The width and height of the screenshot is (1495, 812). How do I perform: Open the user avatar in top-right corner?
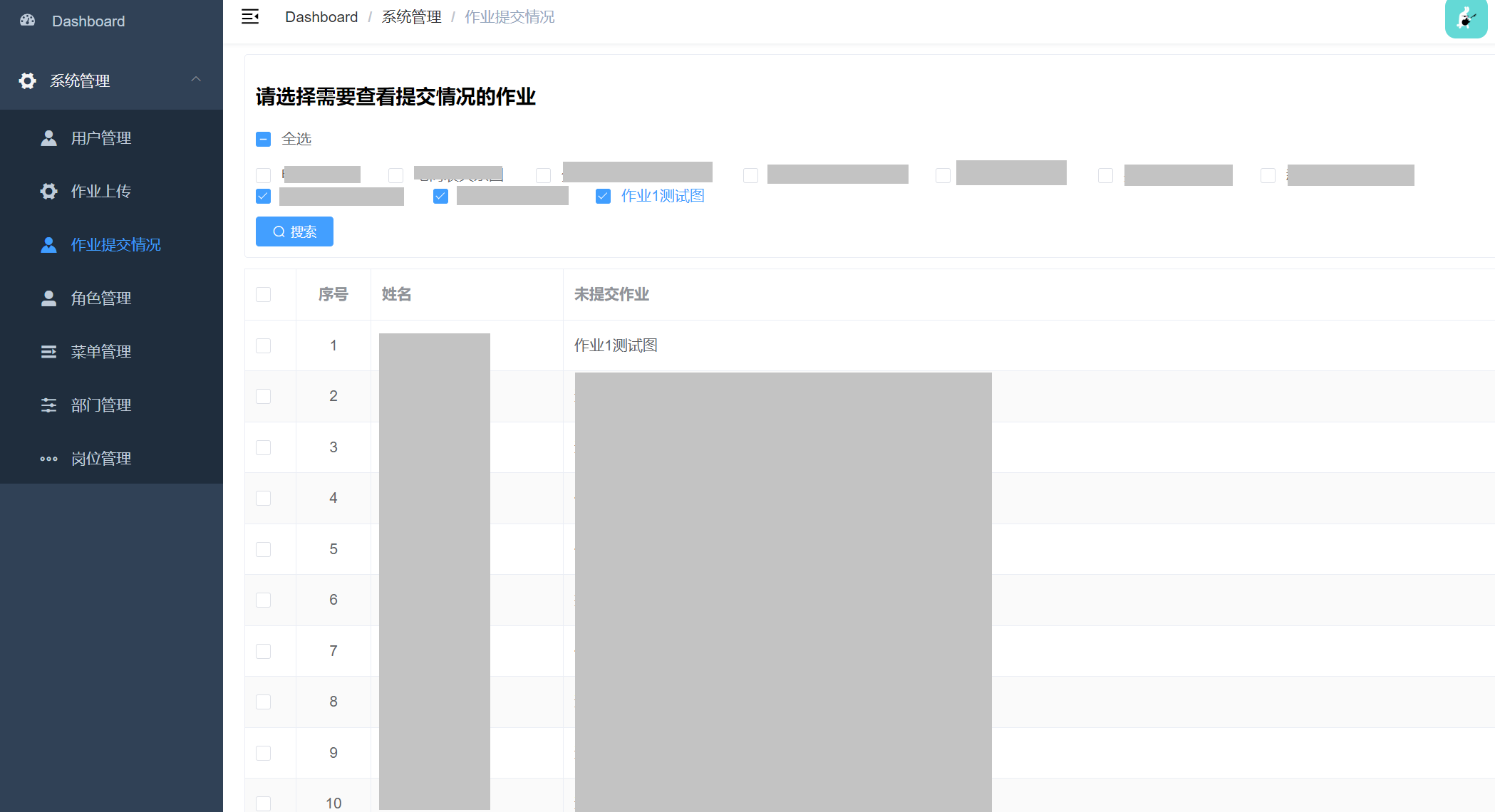[1465, 19]
